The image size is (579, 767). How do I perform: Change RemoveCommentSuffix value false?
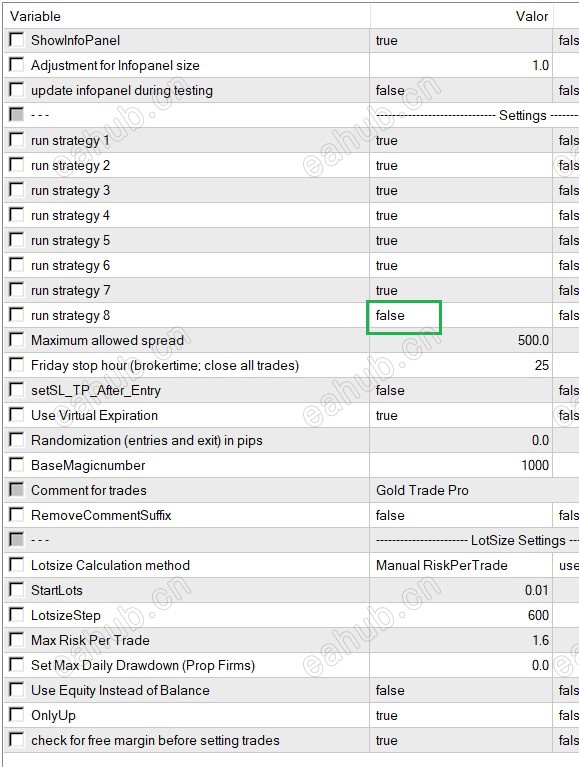461,515
